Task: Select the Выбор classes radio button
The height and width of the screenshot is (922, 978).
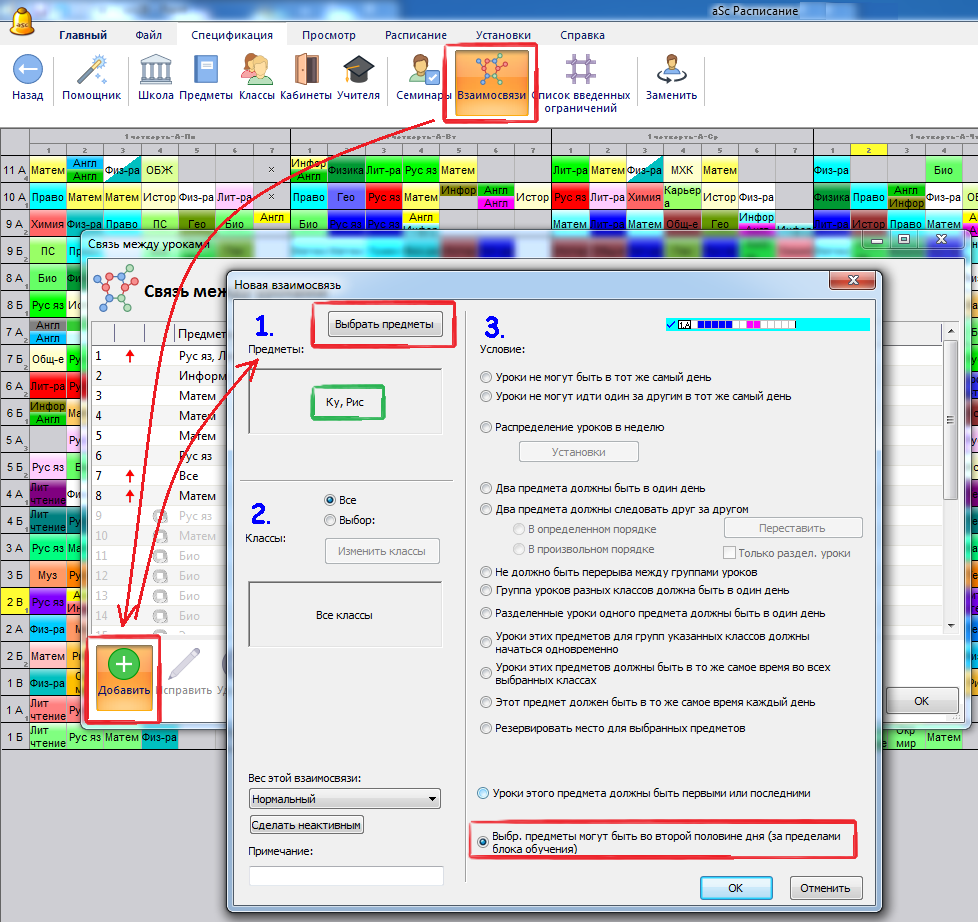Action: click(x=330, y=520)
